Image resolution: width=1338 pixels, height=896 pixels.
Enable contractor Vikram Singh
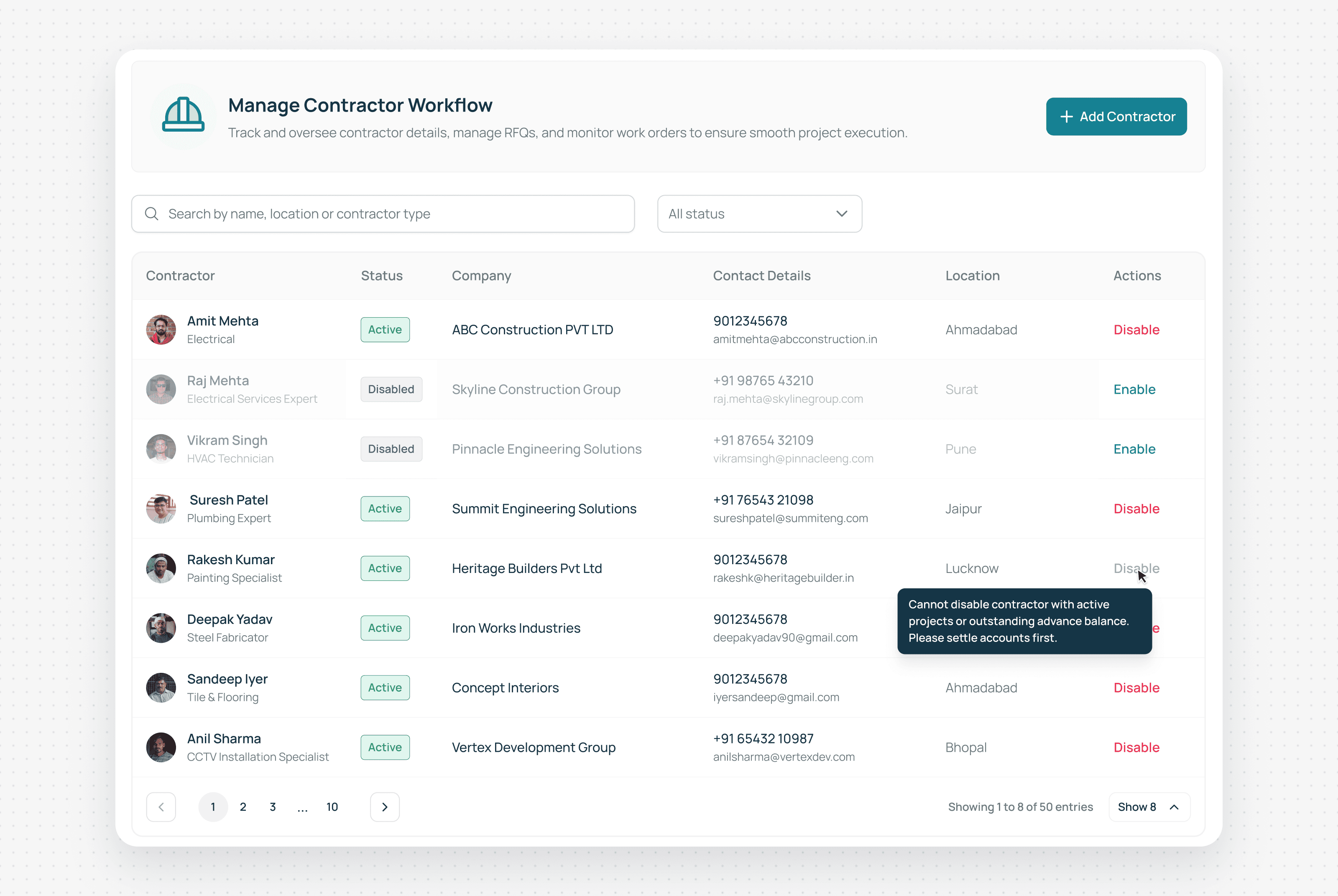pyautogui.click(x=1134, y=449)
